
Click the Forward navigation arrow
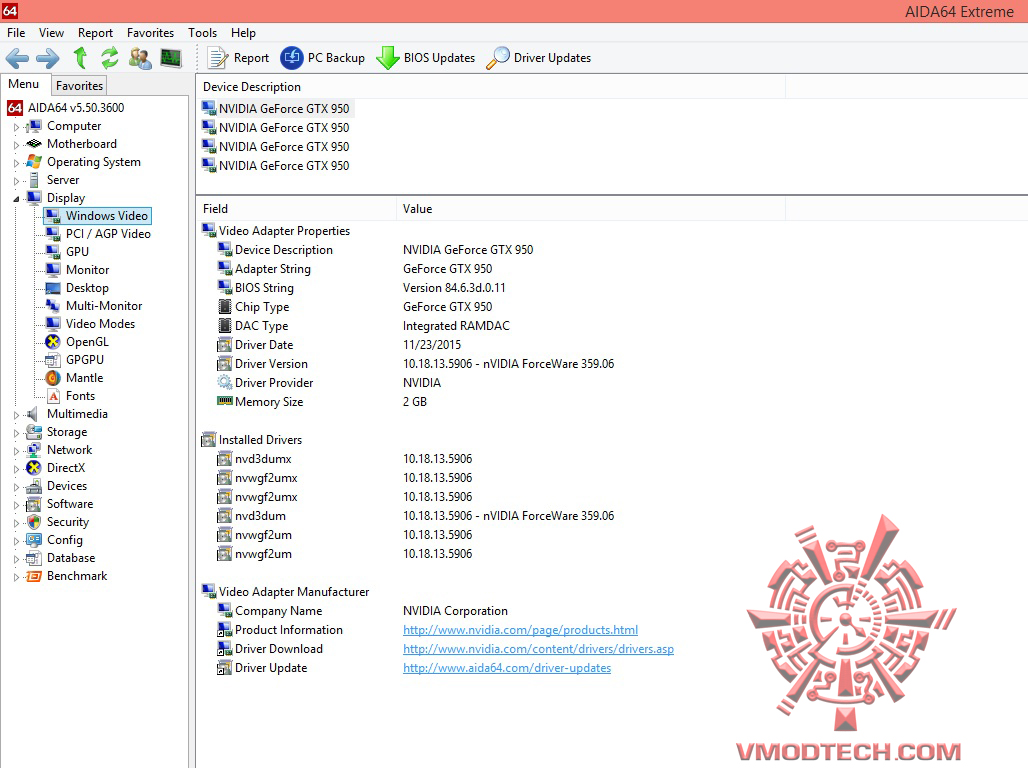(x=47, y=58)
